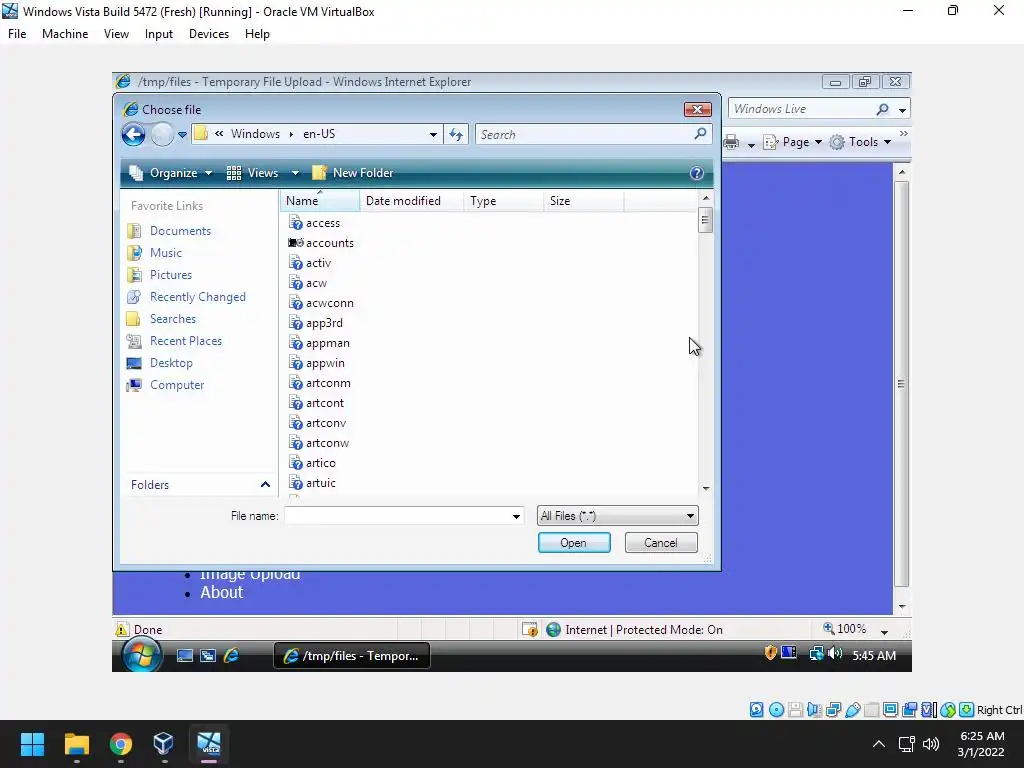Image resolution: width=1024 pixels, height=768 pixels.
Task: Select the artico file
Action: [312, 463]
